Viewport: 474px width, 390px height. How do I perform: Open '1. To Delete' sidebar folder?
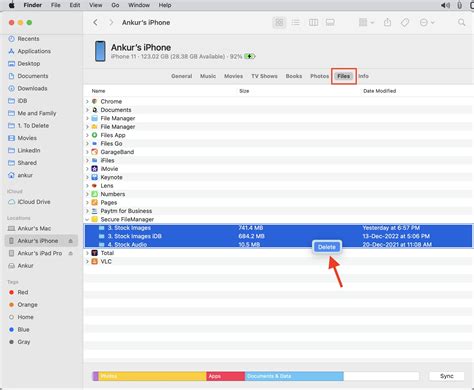pos(28,126)
